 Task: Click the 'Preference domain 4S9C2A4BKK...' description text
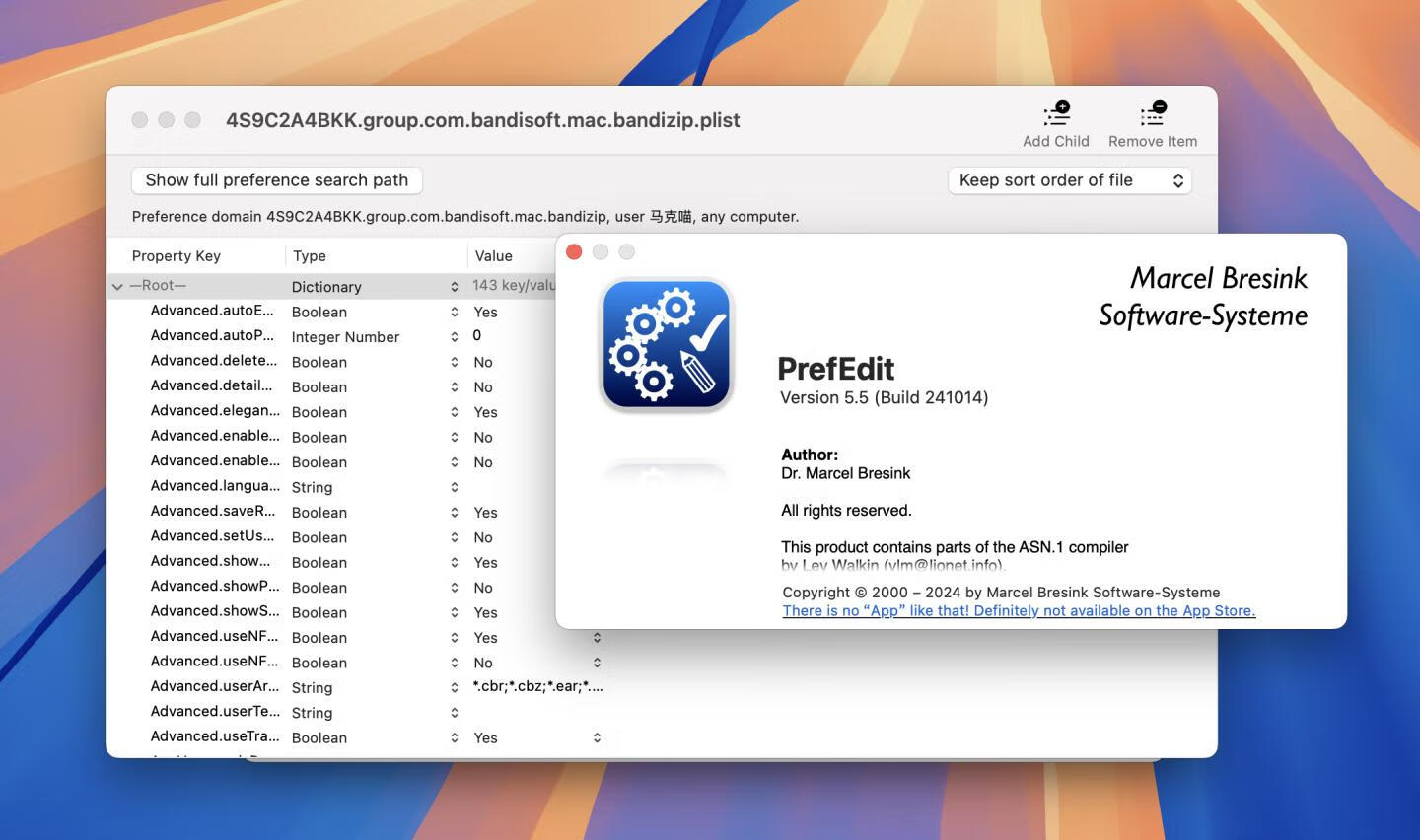click(465, 216)
